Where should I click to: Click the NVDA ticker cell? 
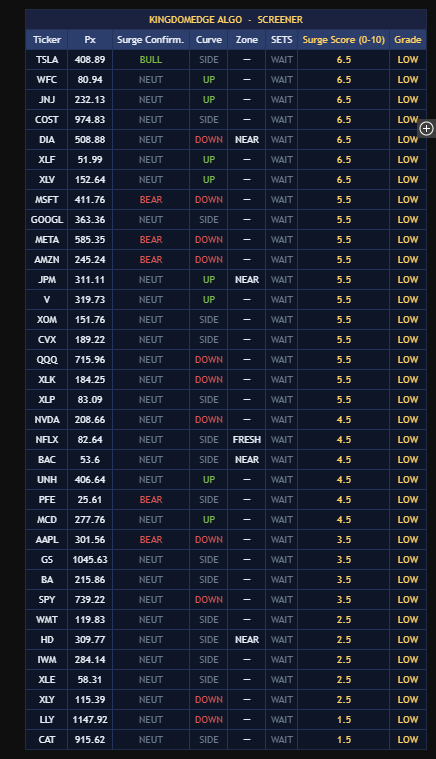46,420
